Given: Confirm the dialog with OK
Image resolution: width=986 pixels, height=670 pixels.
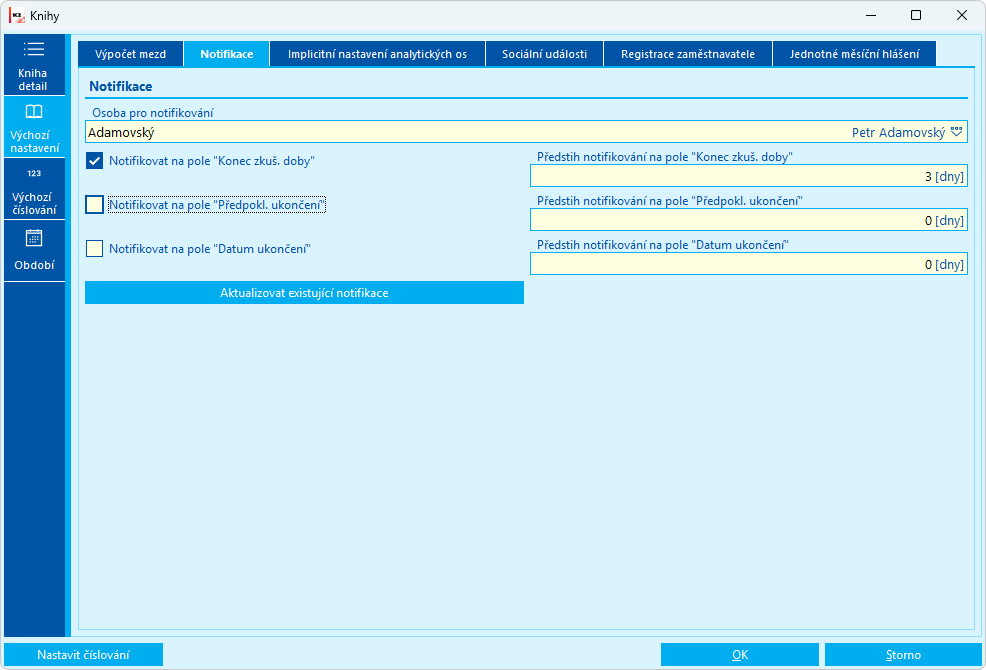Looking at the screenshot, I should pyautogui.click(x=740, y=655).
